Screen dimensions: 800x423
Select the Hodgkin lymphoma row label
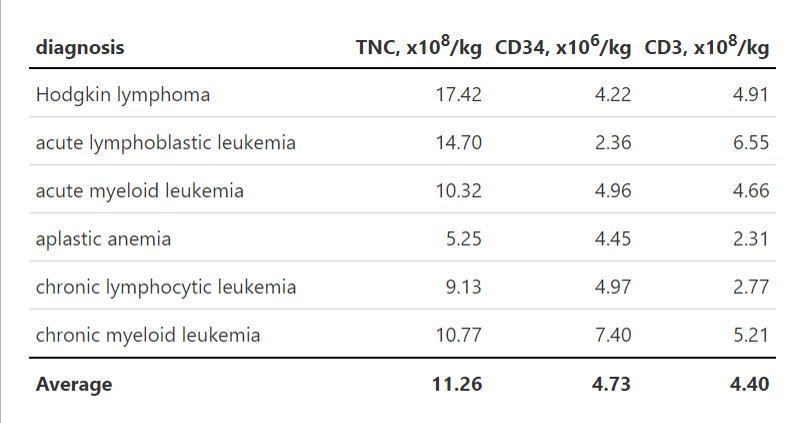[122, 95]
